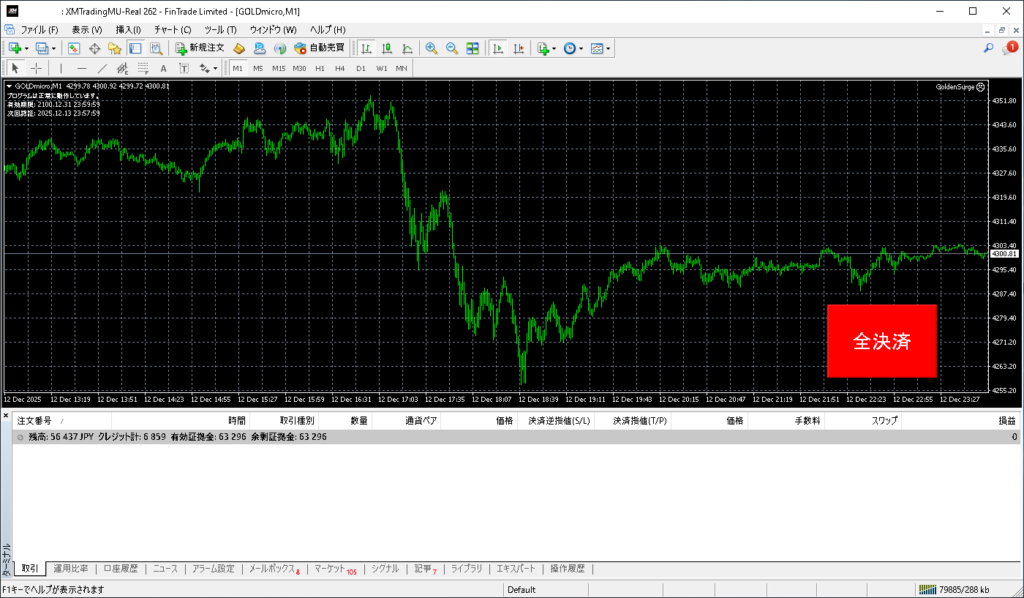Expand the new chart dropdown arrow
This screenshot has width=1024, height=598.
coord(26,48)
